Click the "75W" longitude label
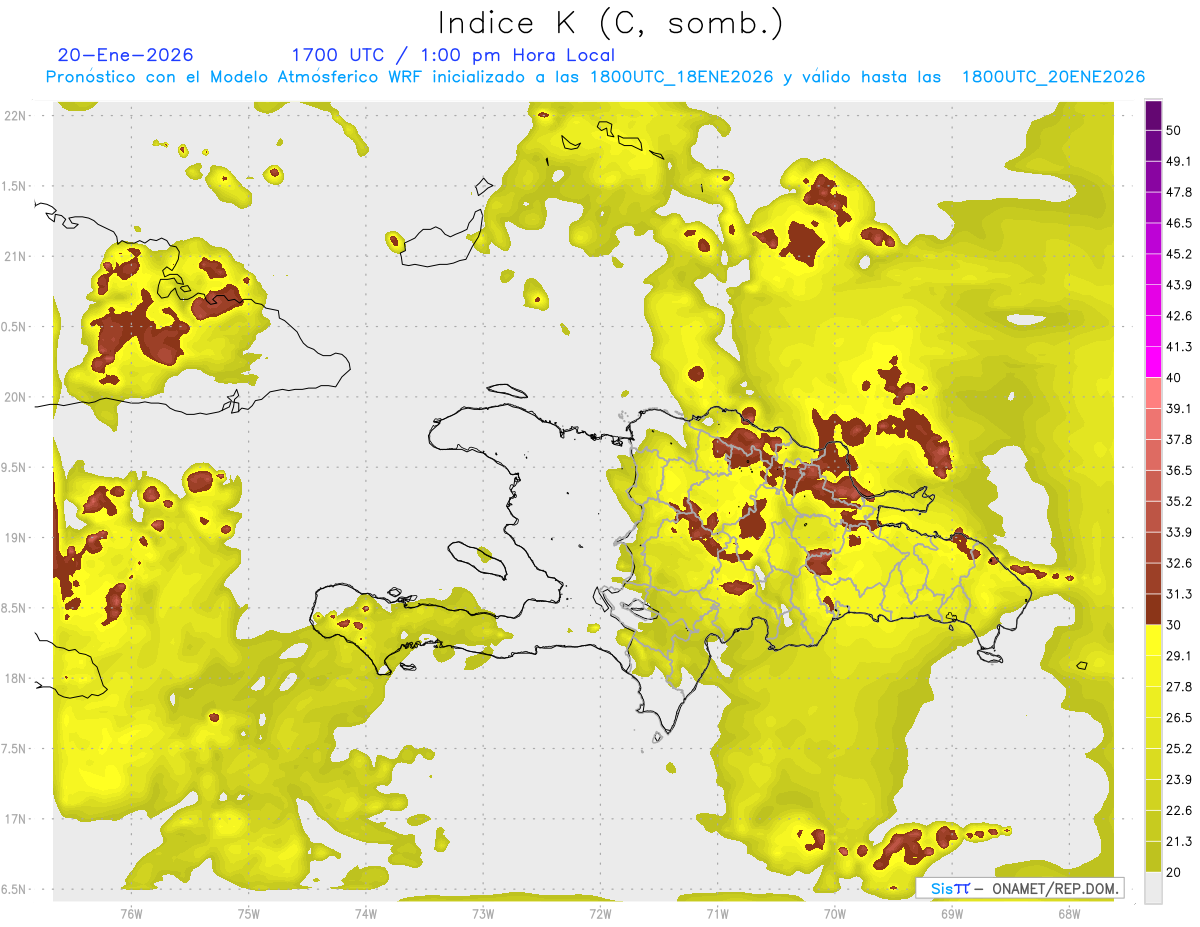Viewport: 1200px width, 927px height. 249,913
